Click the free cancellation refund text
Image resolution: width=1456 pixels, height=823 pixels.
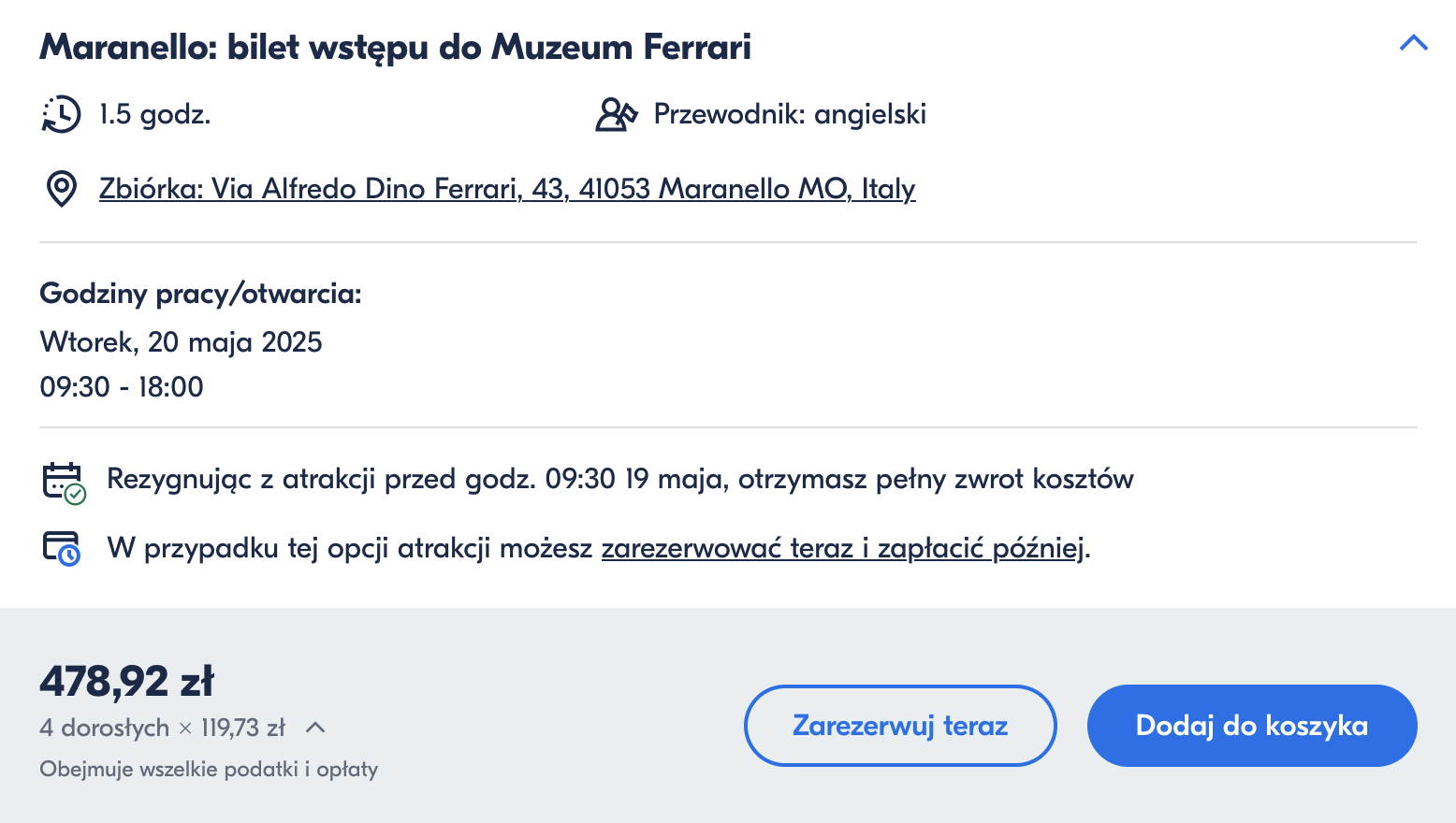620,479
